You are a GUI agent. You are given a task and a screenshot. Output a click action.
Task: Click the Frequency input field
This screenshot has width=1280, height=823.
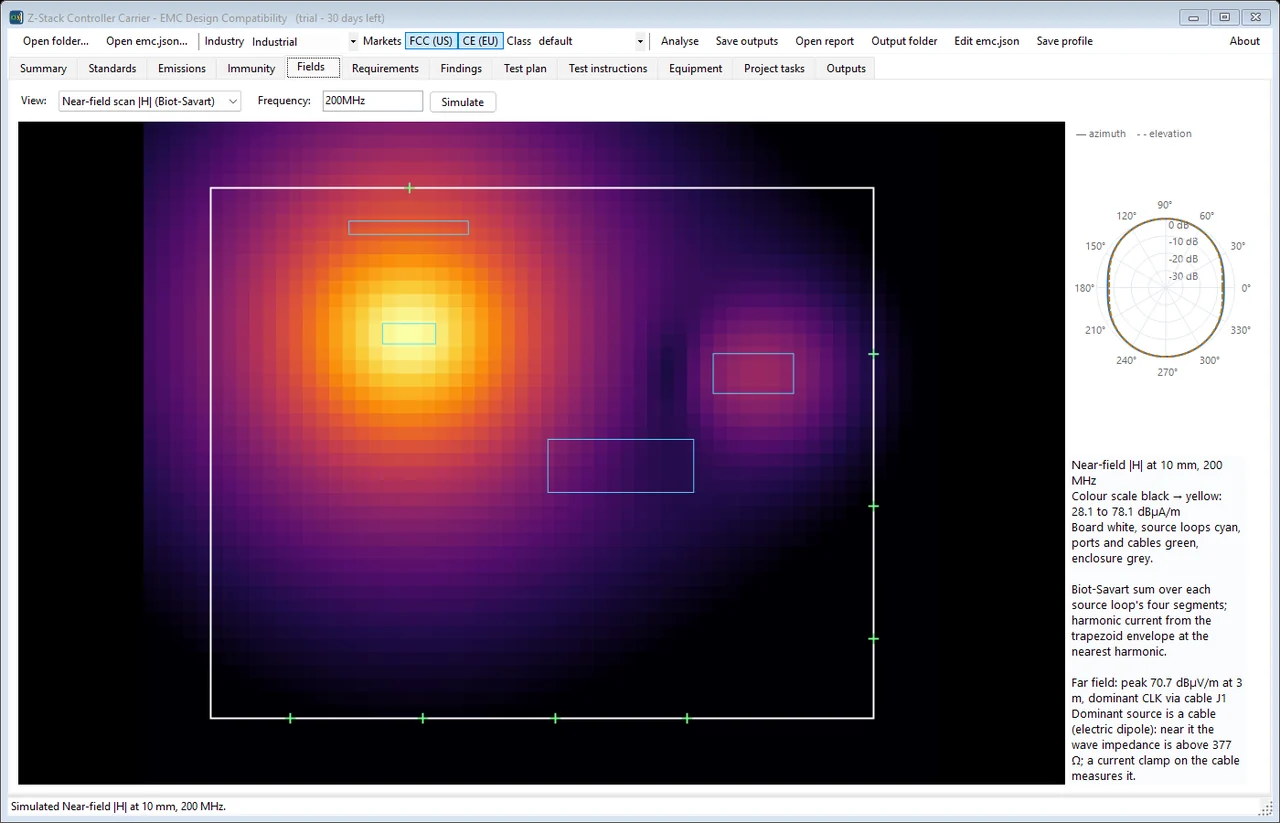[x=373, y=101]
